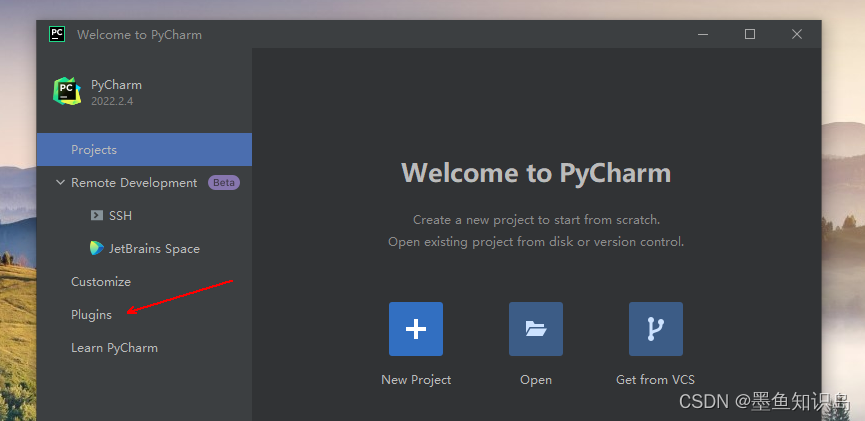865x421 pixels.
Task: Click the PyCharm 2022.2.4 version text
Action: tap(112, 102)
